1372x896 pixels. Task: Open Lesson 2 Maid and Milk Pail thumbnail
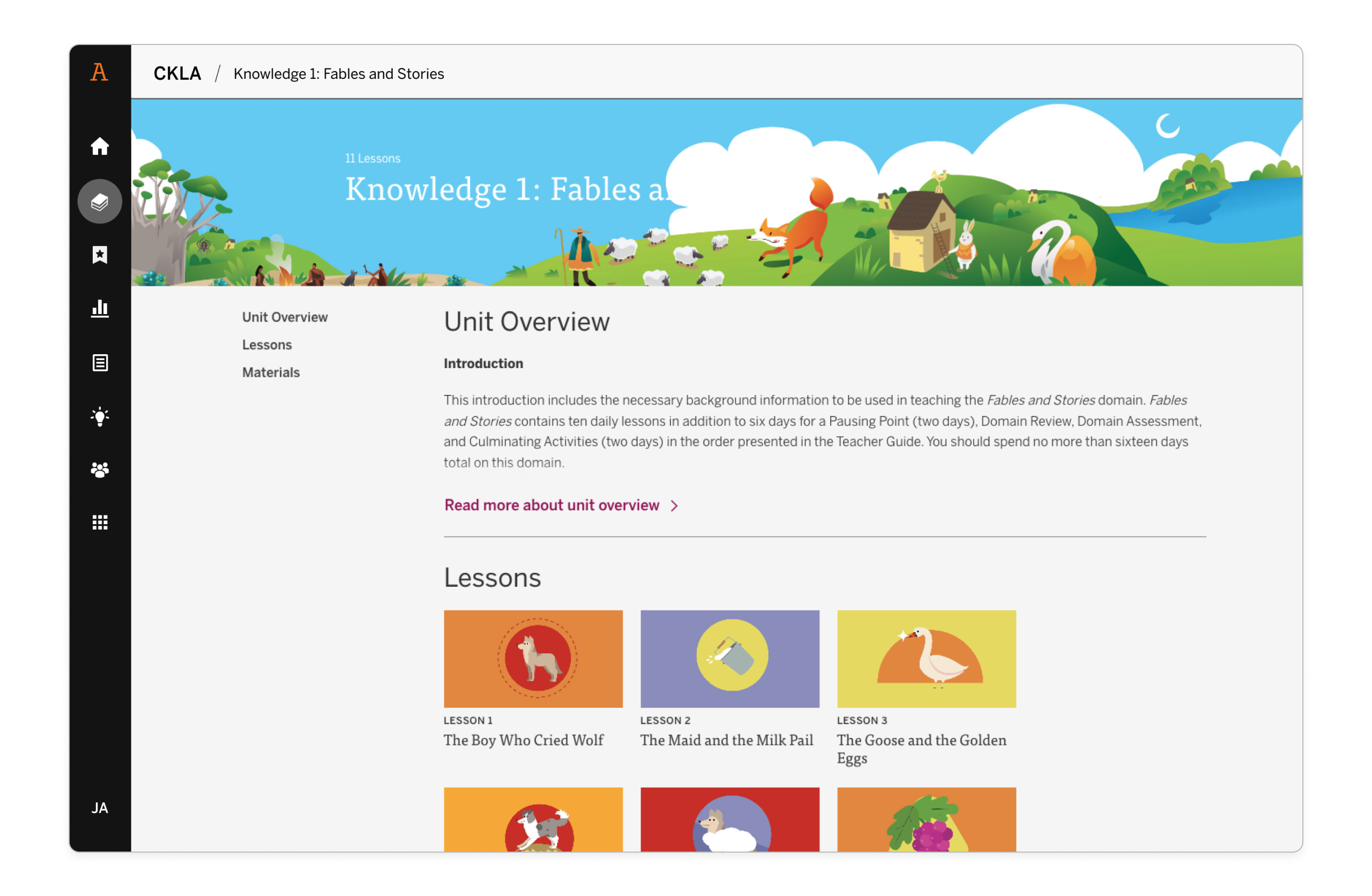(729, 659)
